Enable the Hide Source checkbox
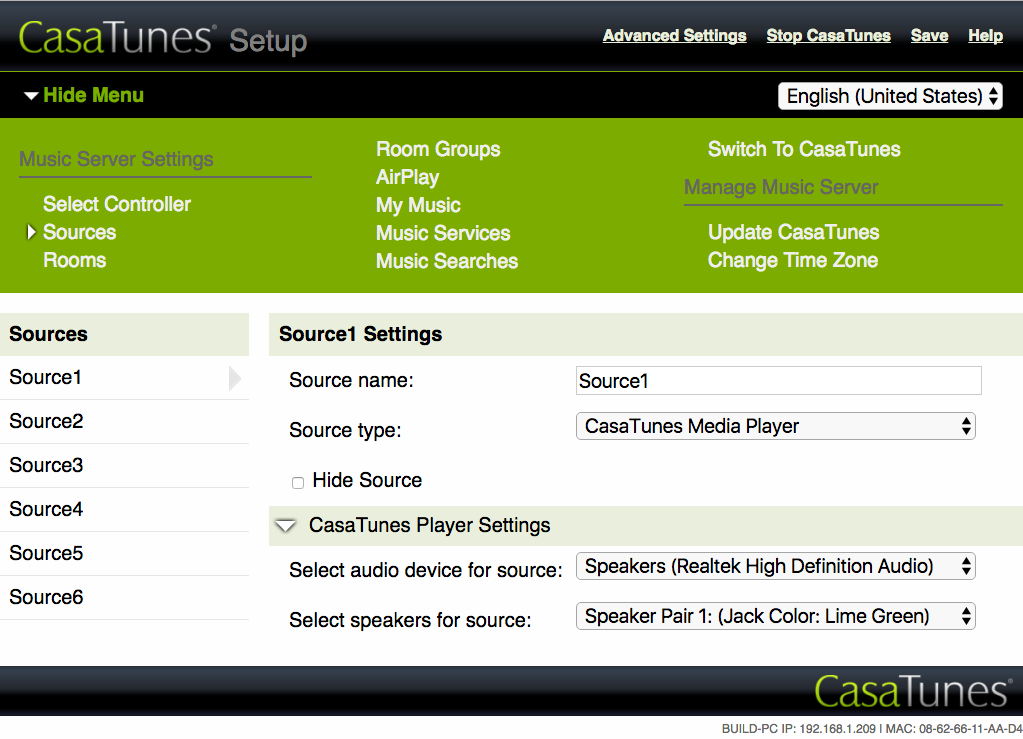 pyautogui.click(x=298, y=482)
